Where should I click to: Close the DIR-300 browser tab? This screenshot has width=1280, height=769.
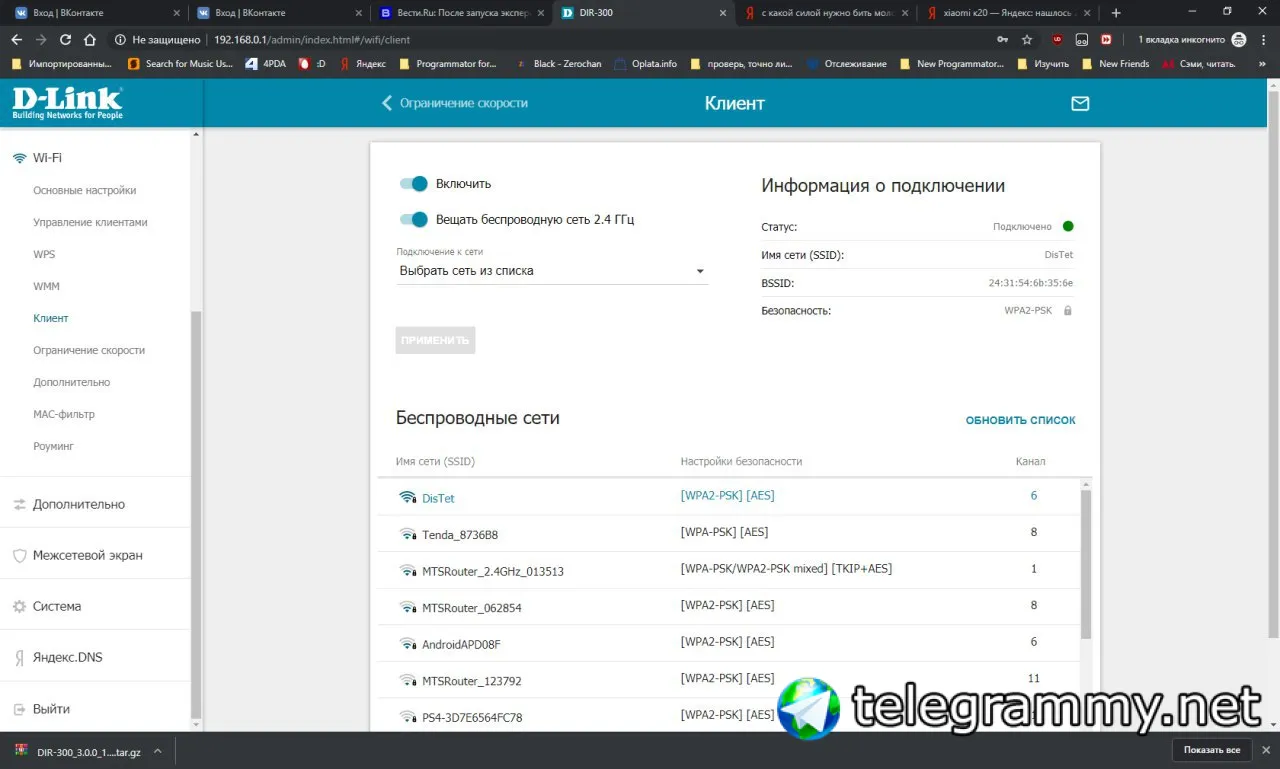click(724, 13)
